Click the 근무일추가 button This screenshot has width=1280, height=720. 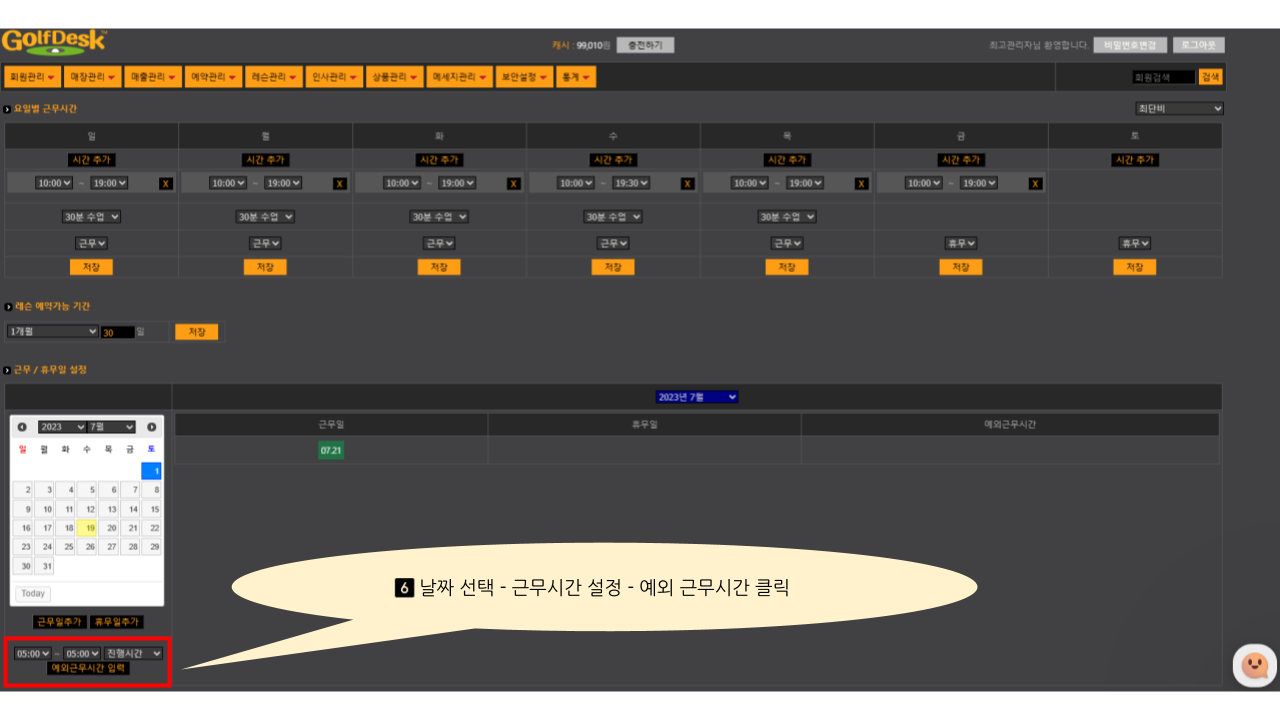(59, 622)
